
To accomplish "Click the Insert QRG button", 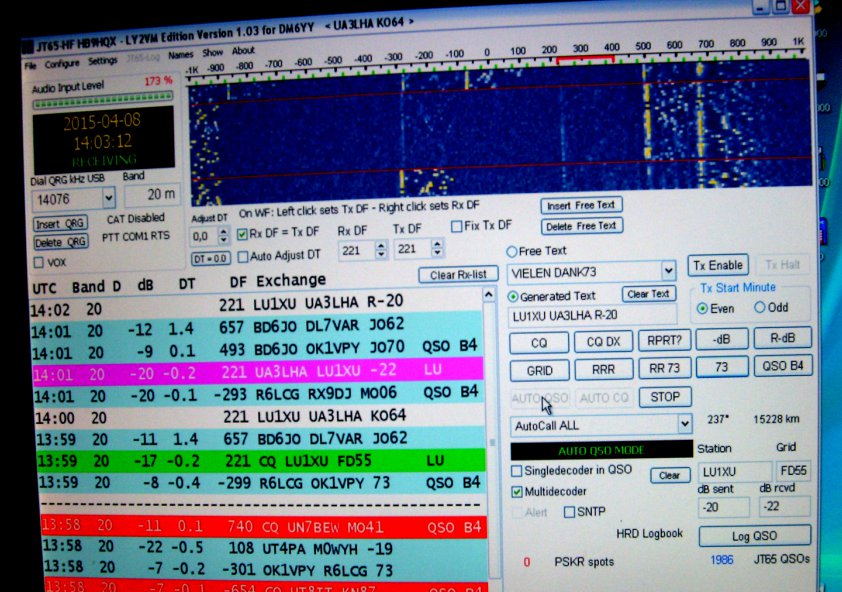I will [60, 223].
